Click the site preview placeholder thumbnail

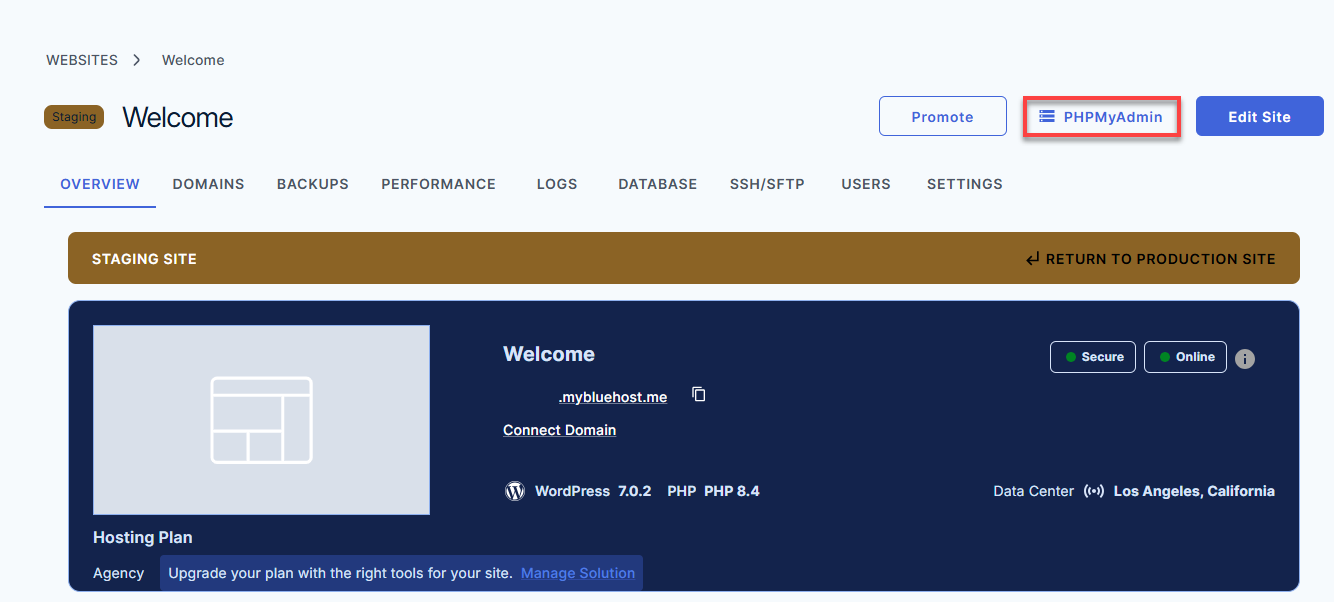pyautogui.click(x=261, y=420)
